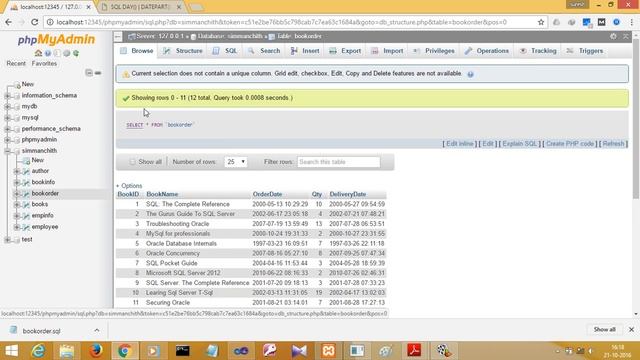640x360 pixels.
Task: Open File Explorer from the taskbar
Action: [x=67, y=351]
